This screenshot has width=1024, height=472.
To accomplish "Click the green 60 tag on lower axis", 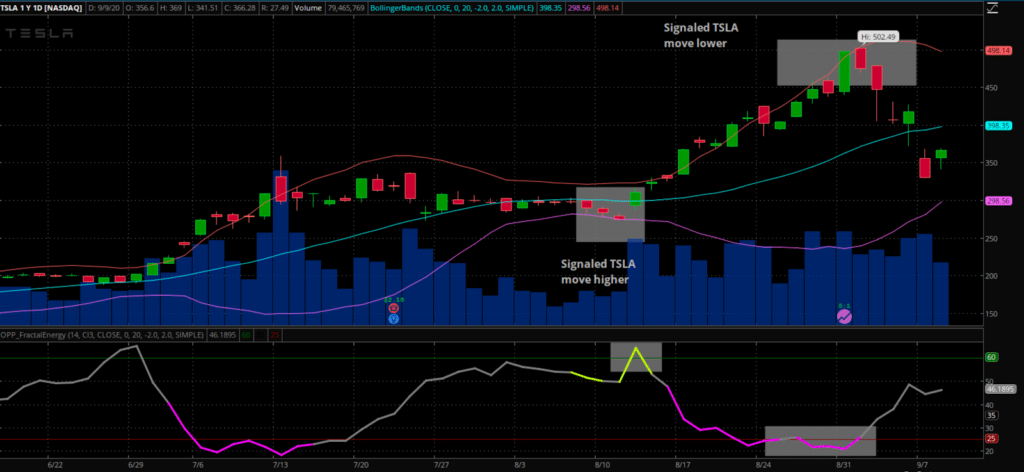I will point(993,358).
